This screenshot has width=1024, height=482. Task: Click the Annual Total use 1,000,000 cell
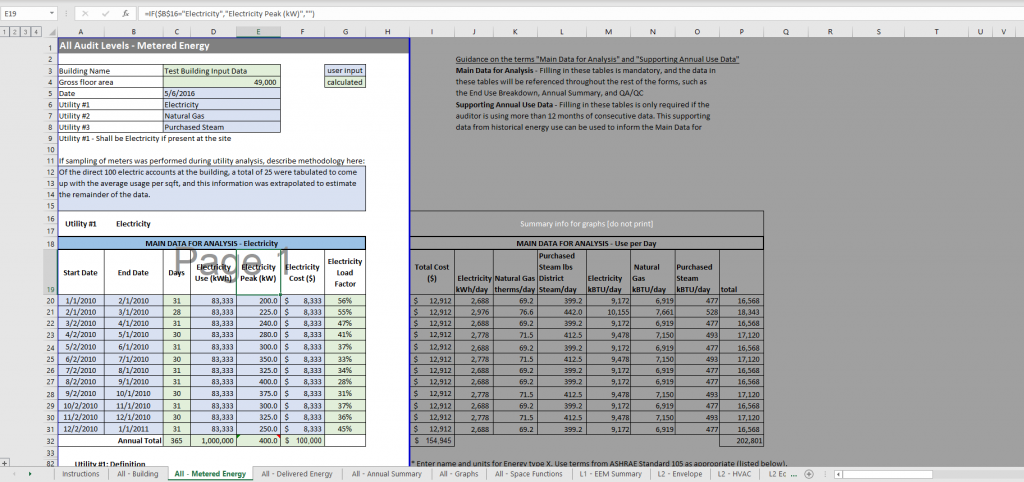pos(214,441)
